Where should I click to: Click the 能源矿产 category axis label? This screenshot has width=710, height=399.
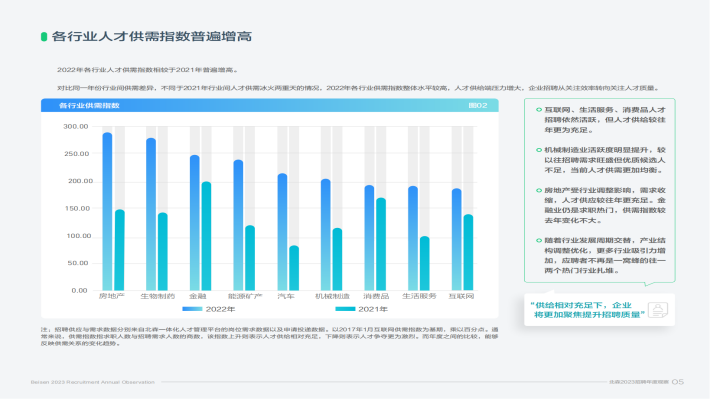pyautogui.click(x=245, y=296)
